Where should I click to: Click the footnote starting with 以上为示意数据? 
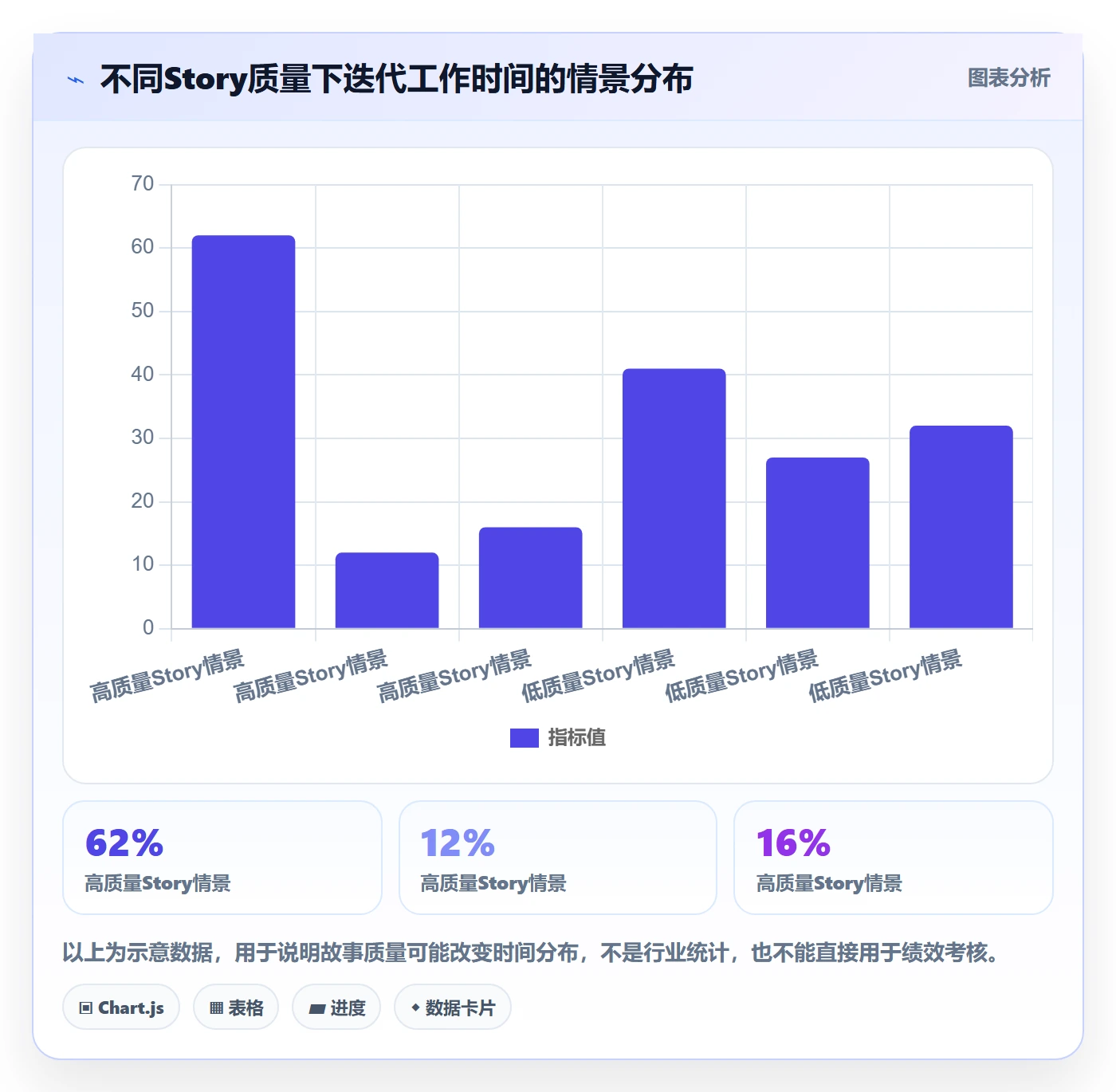point(530,953)
